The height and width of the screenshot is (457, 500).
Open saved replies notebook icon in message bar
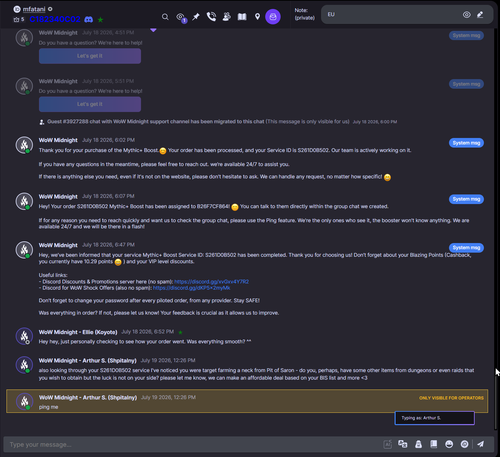(x=434, y=444)
